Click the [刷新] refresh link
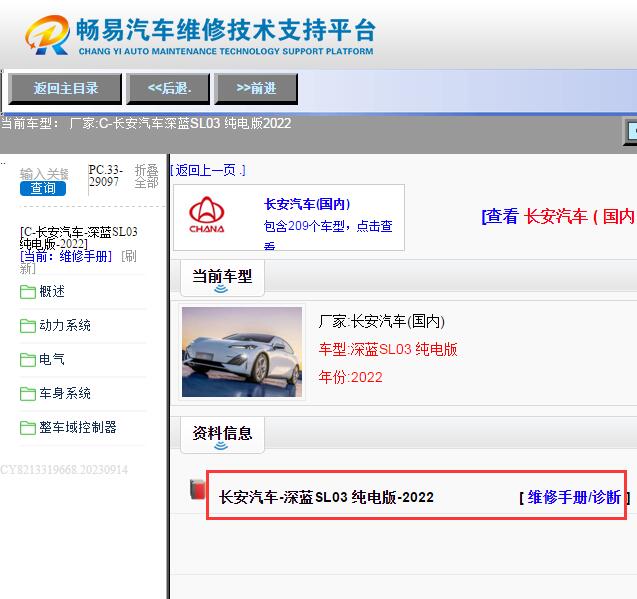 point(128,256)
